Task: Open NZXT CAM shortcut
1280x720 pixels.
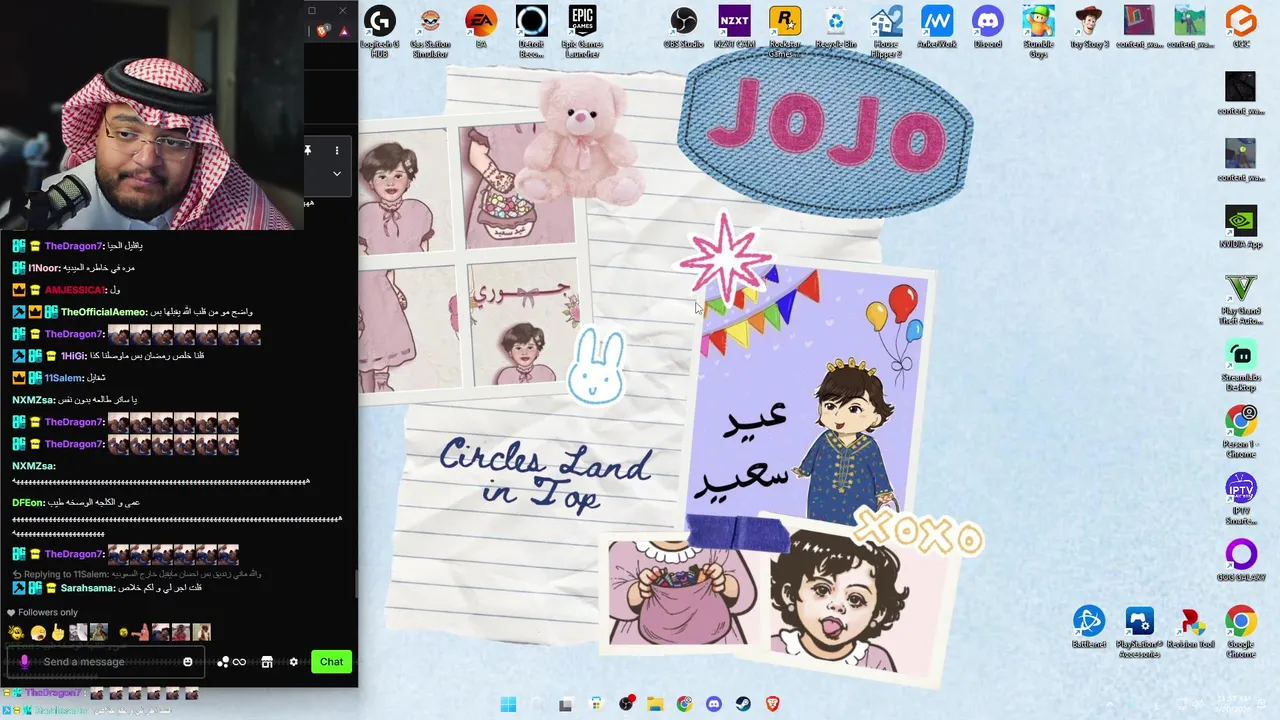Action: 735,28
